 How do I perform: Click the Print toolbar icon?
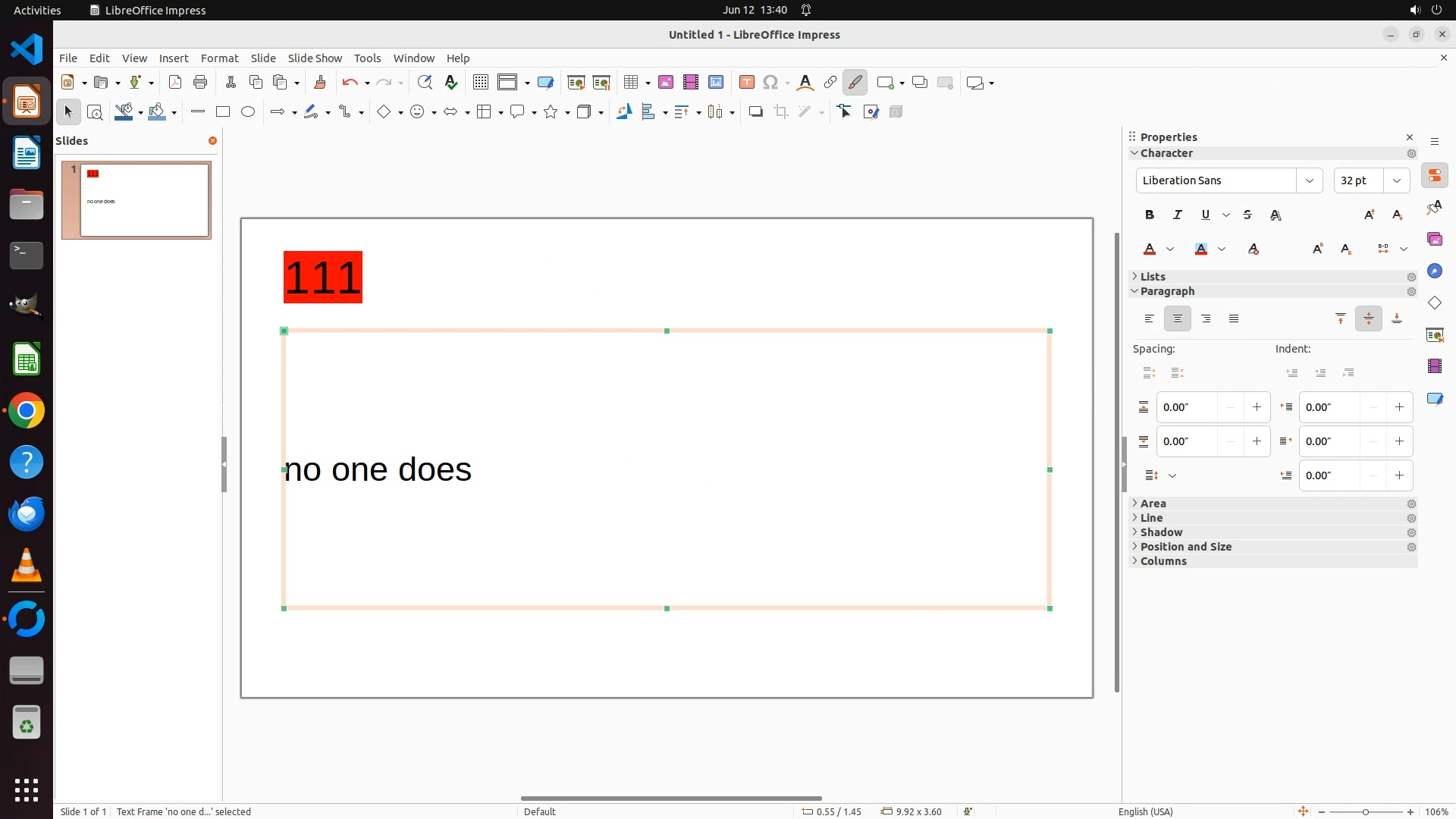[200, 83]
